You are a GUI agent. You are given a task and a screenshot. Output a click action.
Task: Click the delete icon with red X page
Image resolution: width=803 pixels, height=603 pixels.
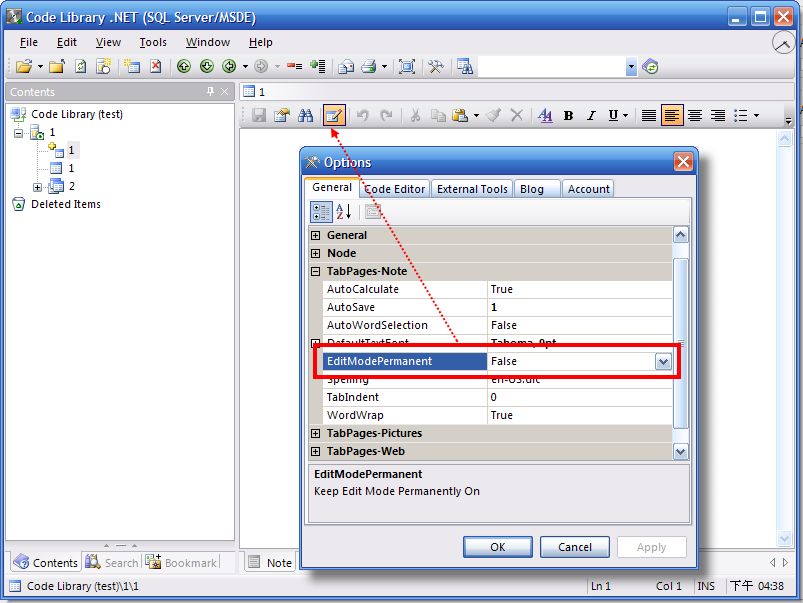[156, 67]
